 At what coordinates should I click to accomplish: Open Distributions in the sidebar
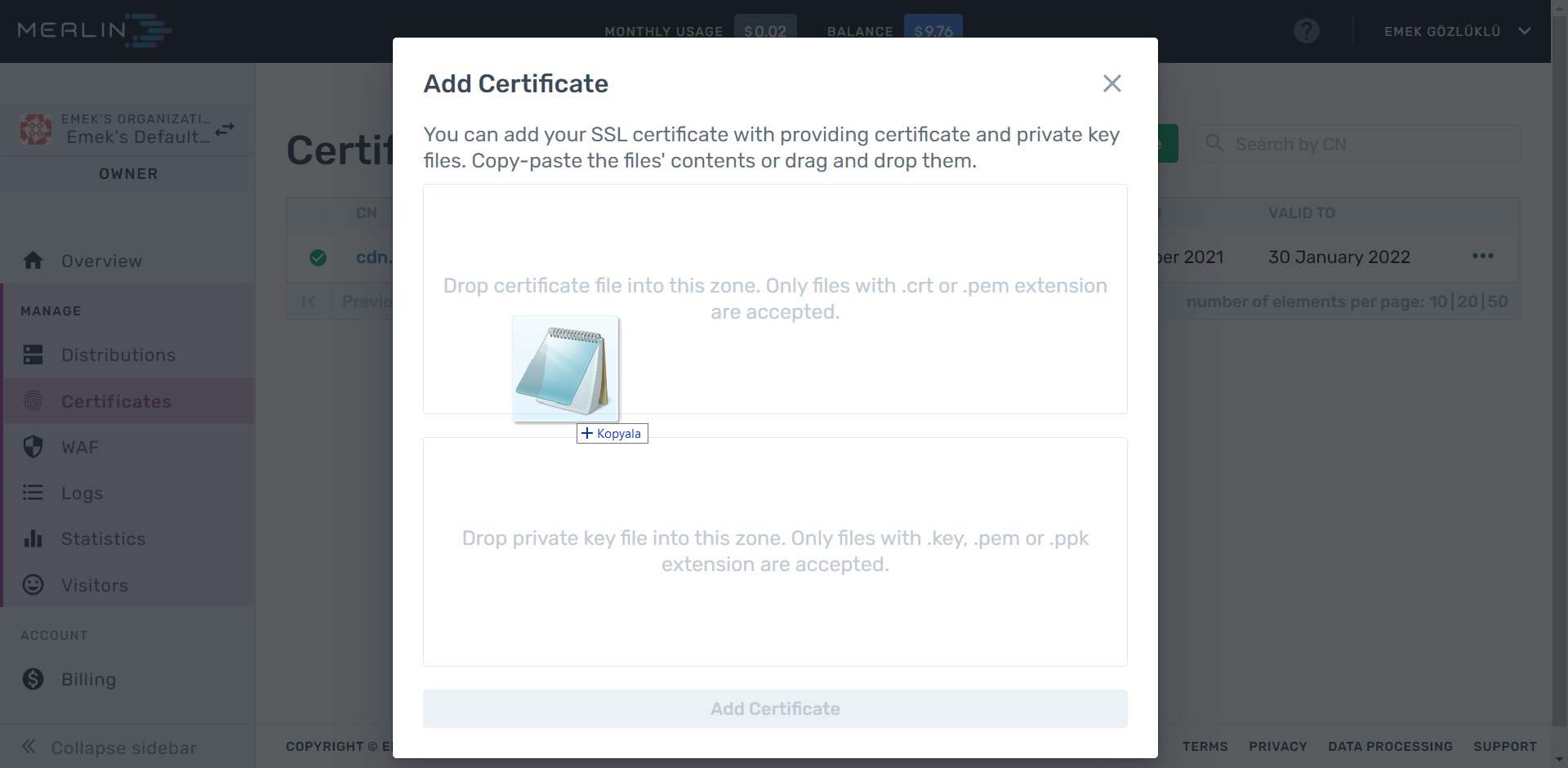click(x=118, y=355)
